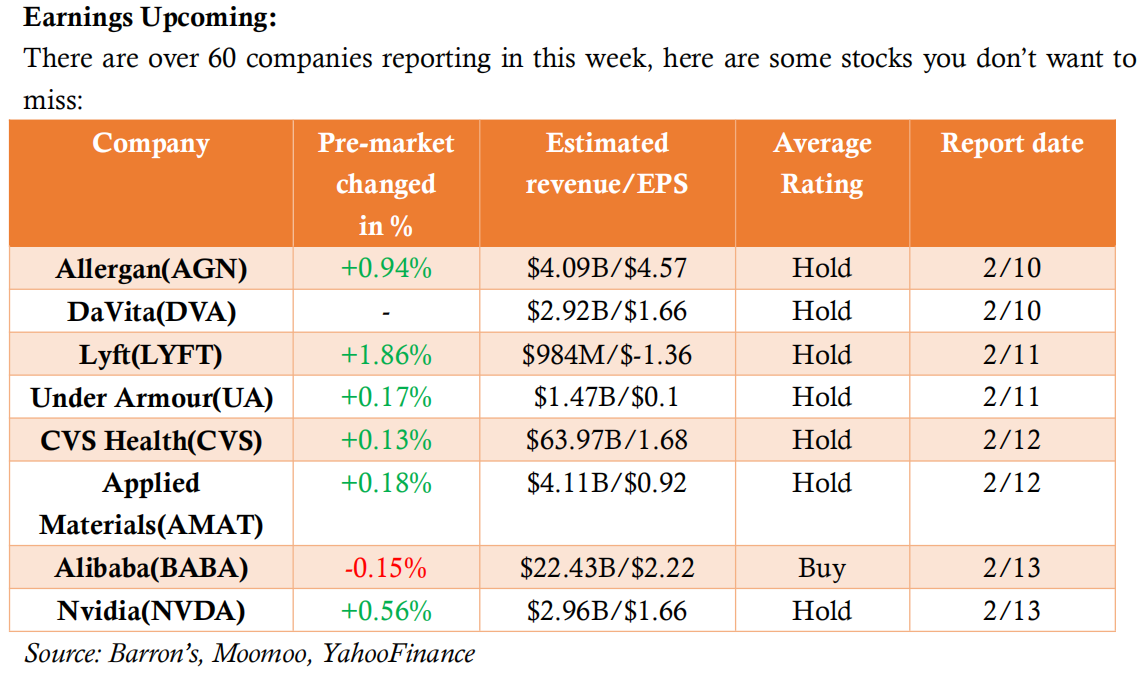Click the DaVita(DVA) company cell

tap(151, 312)
